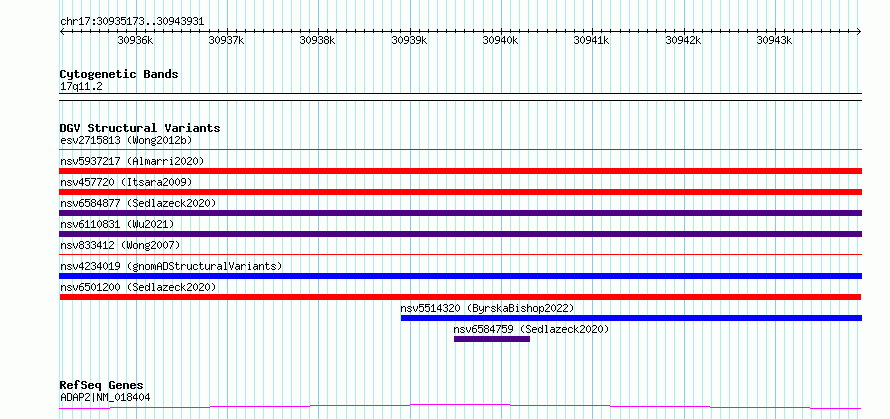
Task: Click the 30943k ruler mark
Action: pyautogui.click(x=774, y=40)
